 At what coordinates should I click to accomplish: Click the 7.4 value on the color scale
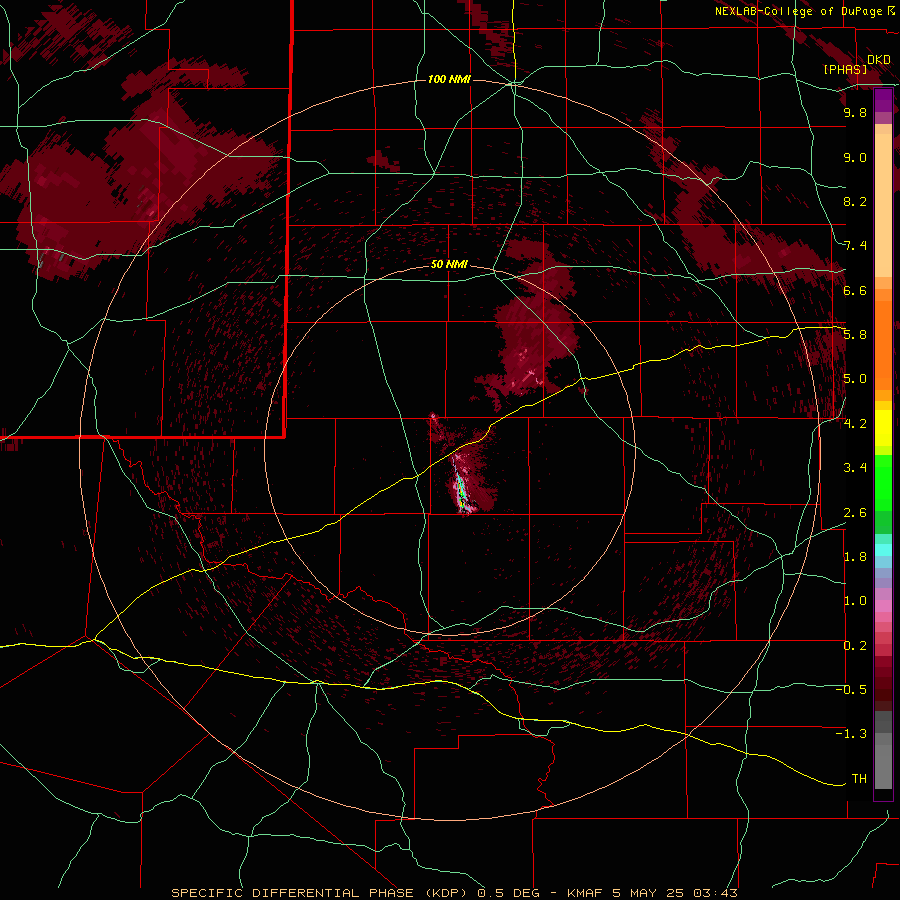pos(855,246)
